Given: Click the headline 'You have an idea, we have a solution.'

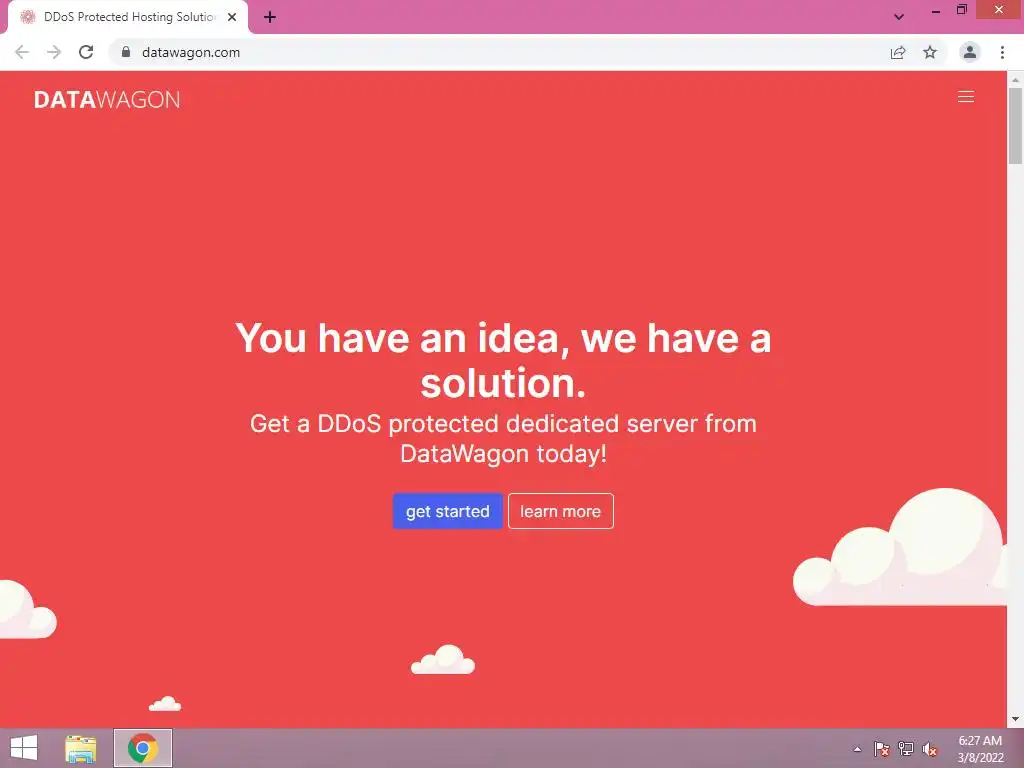Looking at the screenshot, I should tap(503, 360).
